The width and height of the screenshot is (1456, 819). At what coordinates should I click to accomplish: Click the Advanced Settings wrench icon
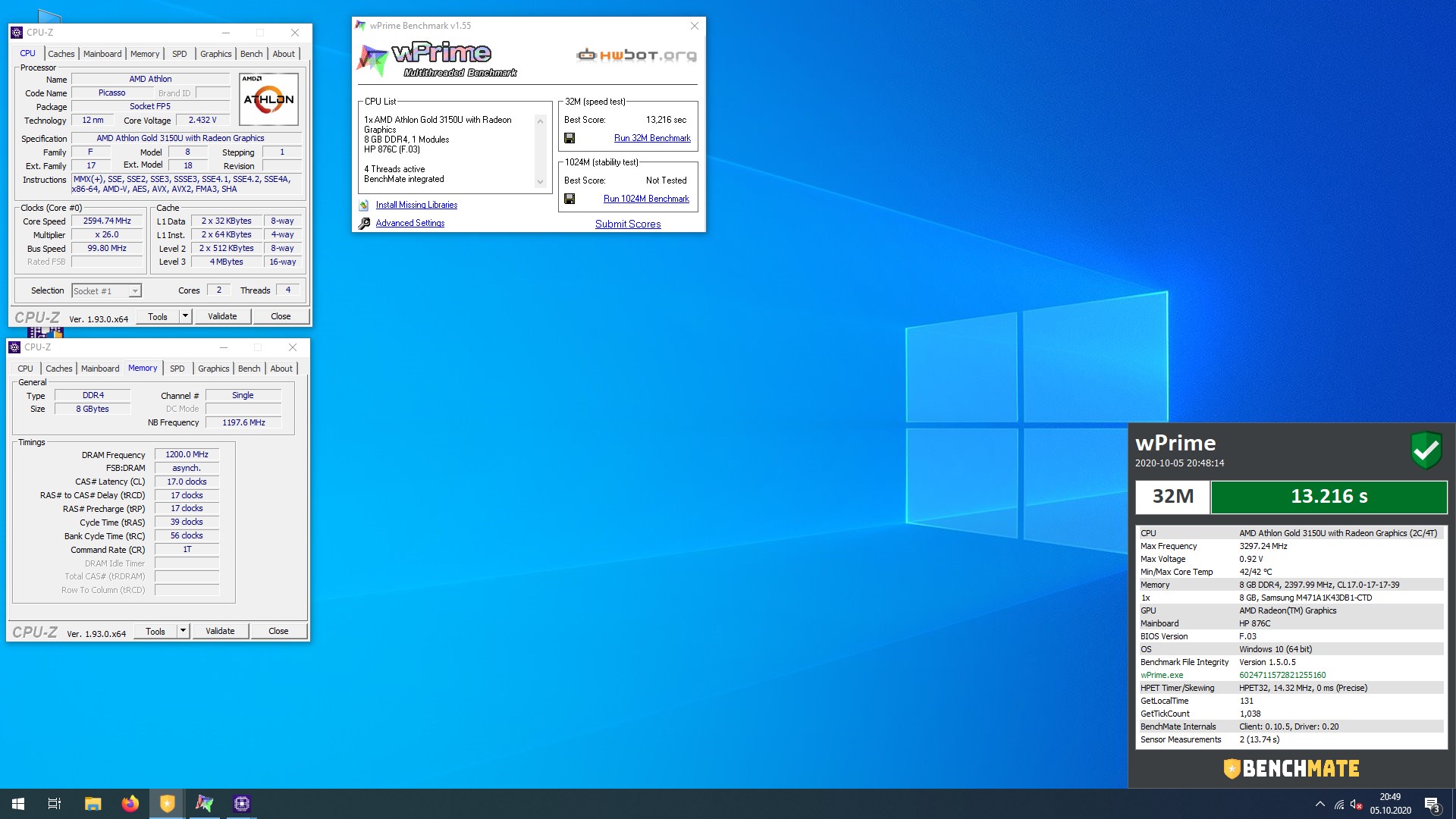point(364,223)
